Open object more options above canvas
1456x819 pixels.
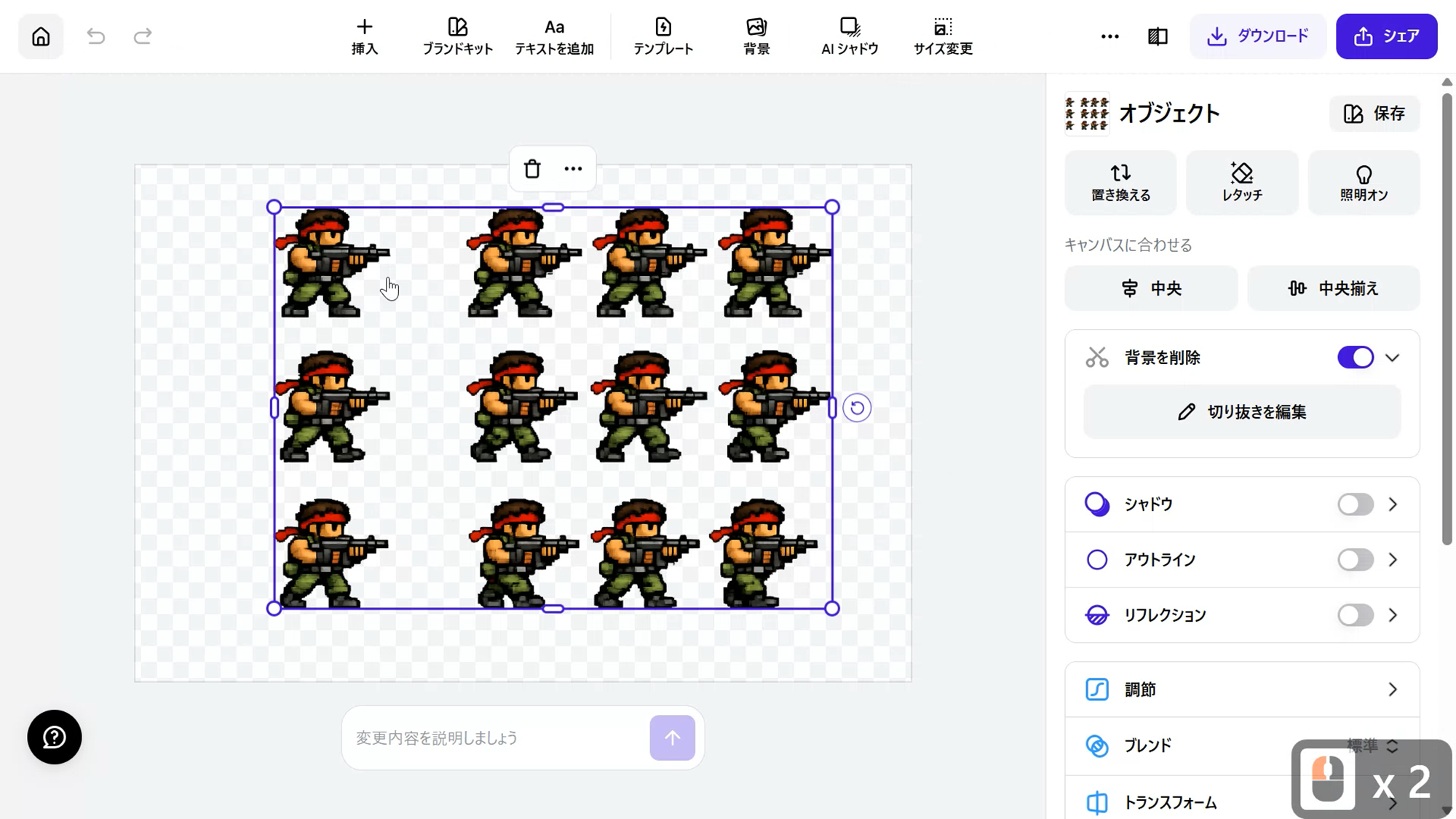point(574,169)
